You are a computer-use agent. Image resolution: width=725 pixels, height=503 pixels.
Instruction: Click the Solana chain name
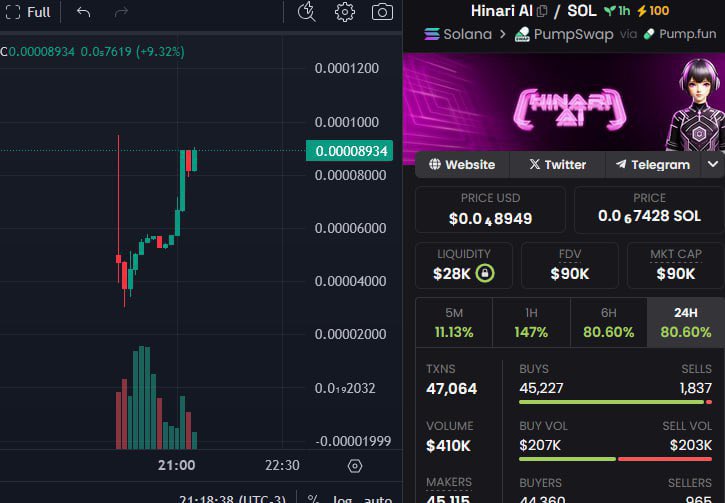467,34
